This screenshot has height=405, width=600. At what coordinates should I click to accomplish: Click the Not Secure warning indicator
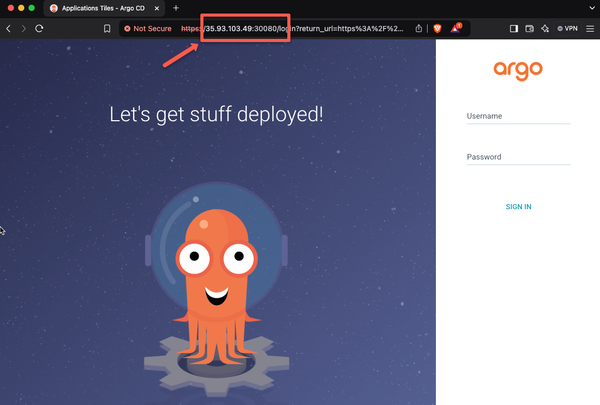tap(148, 29)
